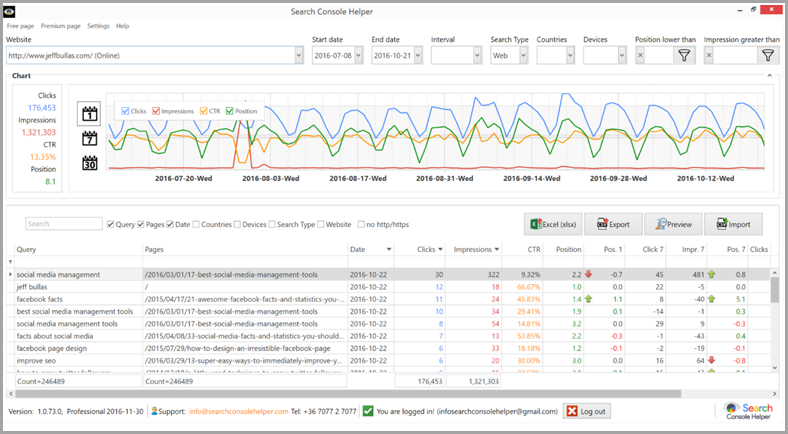788x434 pixels.
Task: Click the table search input field
Action: point(64,224)
